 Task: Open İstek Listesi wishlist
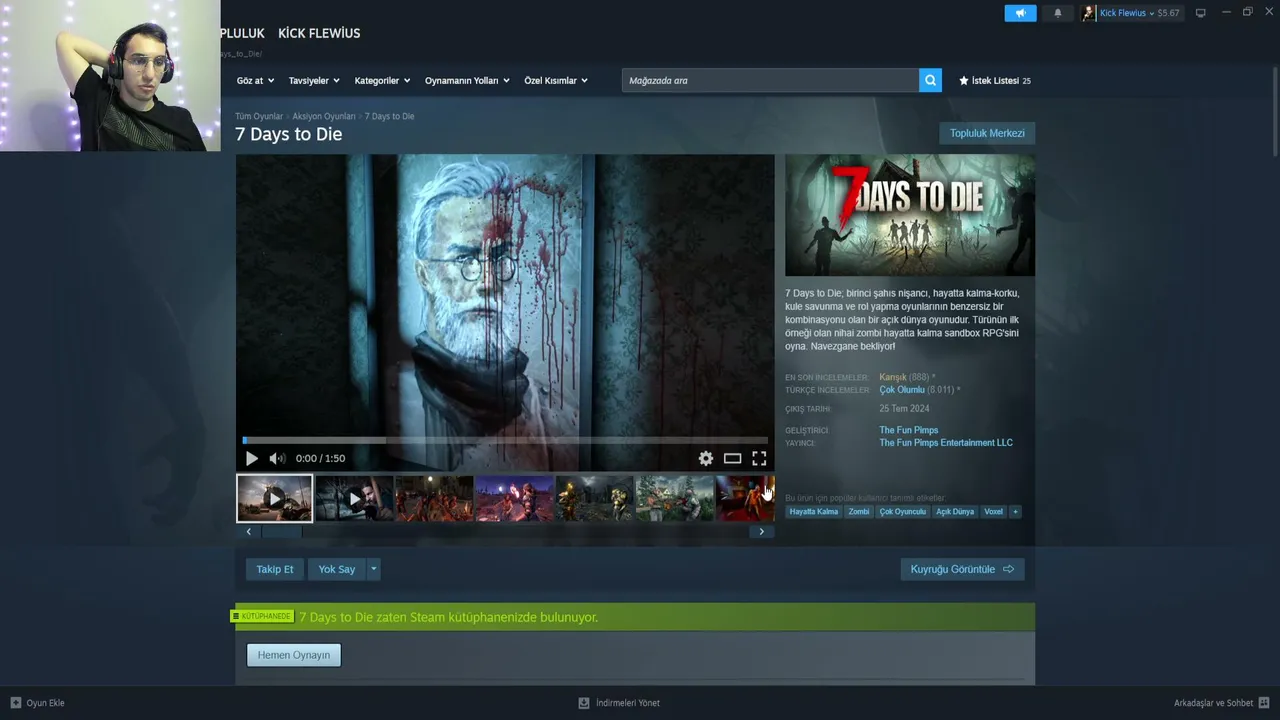pos(995,80)
